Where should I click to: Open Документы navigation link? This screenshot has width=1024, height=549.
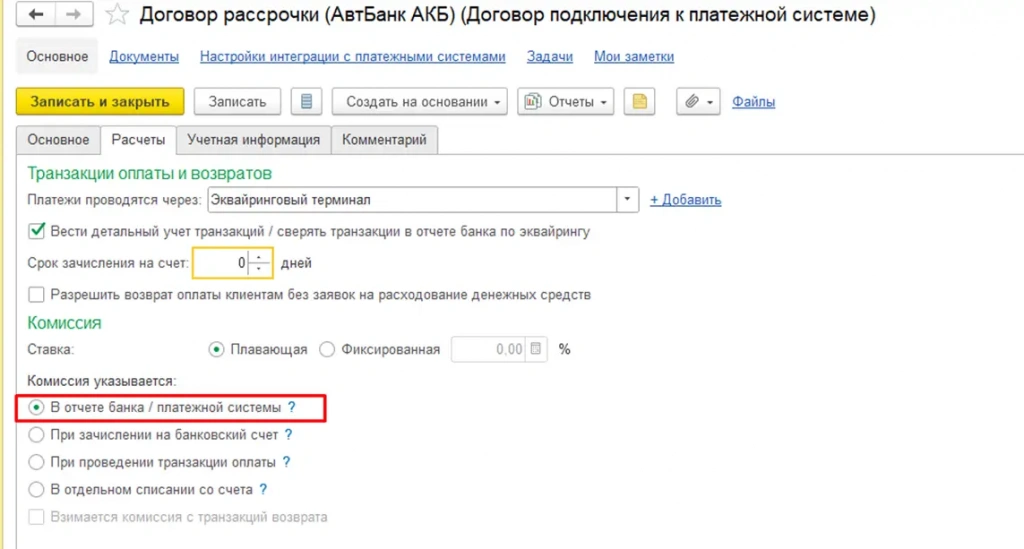click(144, 57)
